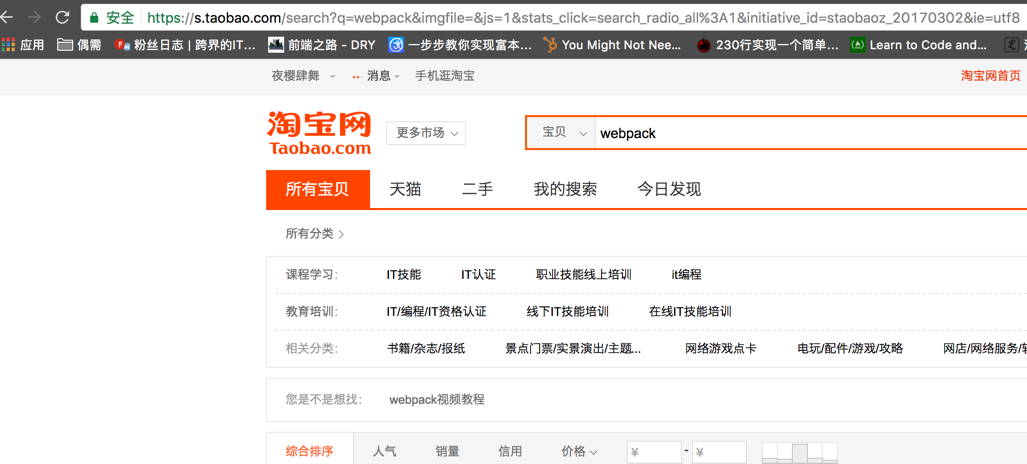Viewport: 1027px width, 464px height.
Task: Sort results by 人气
Action: 384,451
